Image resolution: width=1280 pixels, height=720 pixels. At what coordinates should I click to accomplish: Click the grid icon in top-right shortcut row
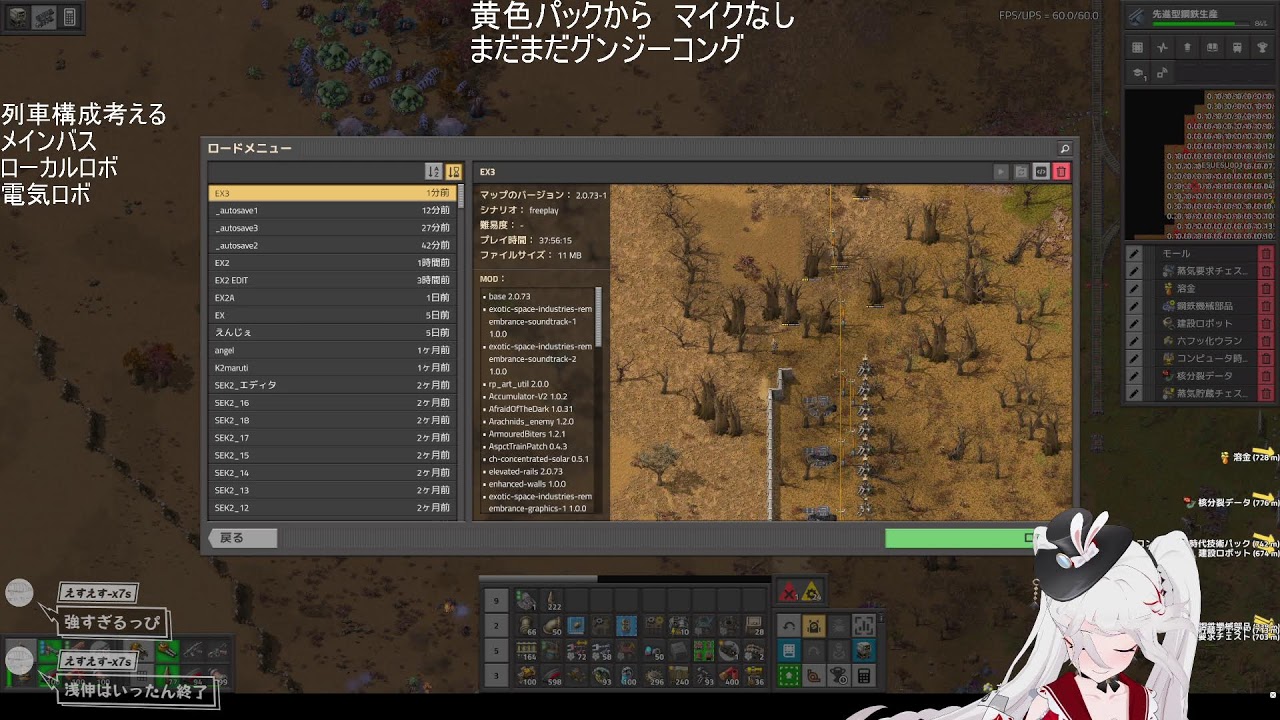click(x=1137, y=48)
